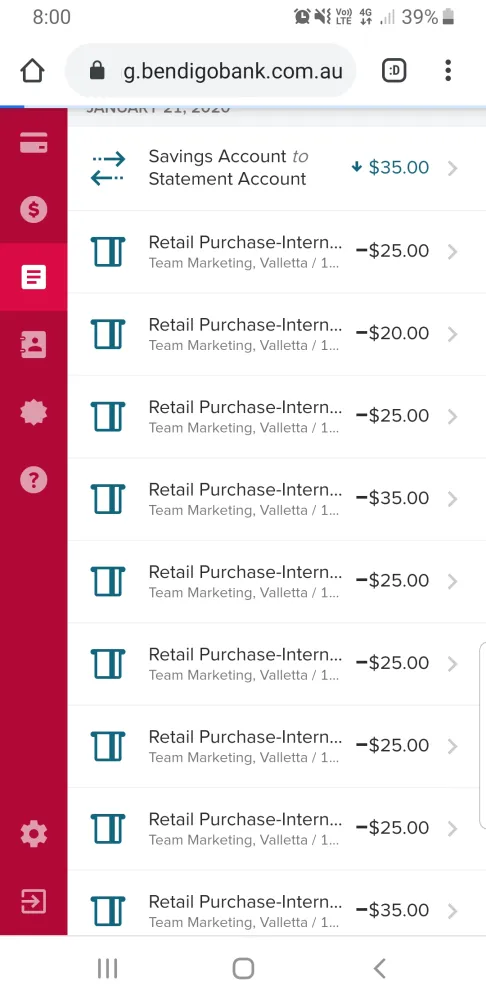Open the browser tab switcher button

click(394, 71)
